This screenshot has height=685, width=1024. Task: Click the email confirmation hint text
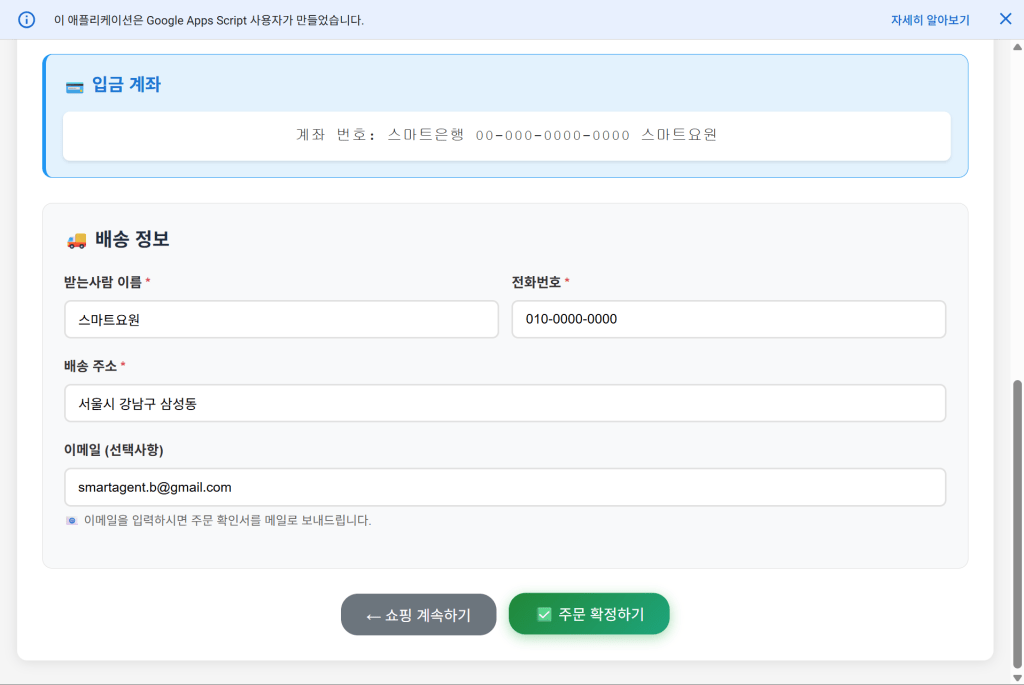[x=227, y=520]
